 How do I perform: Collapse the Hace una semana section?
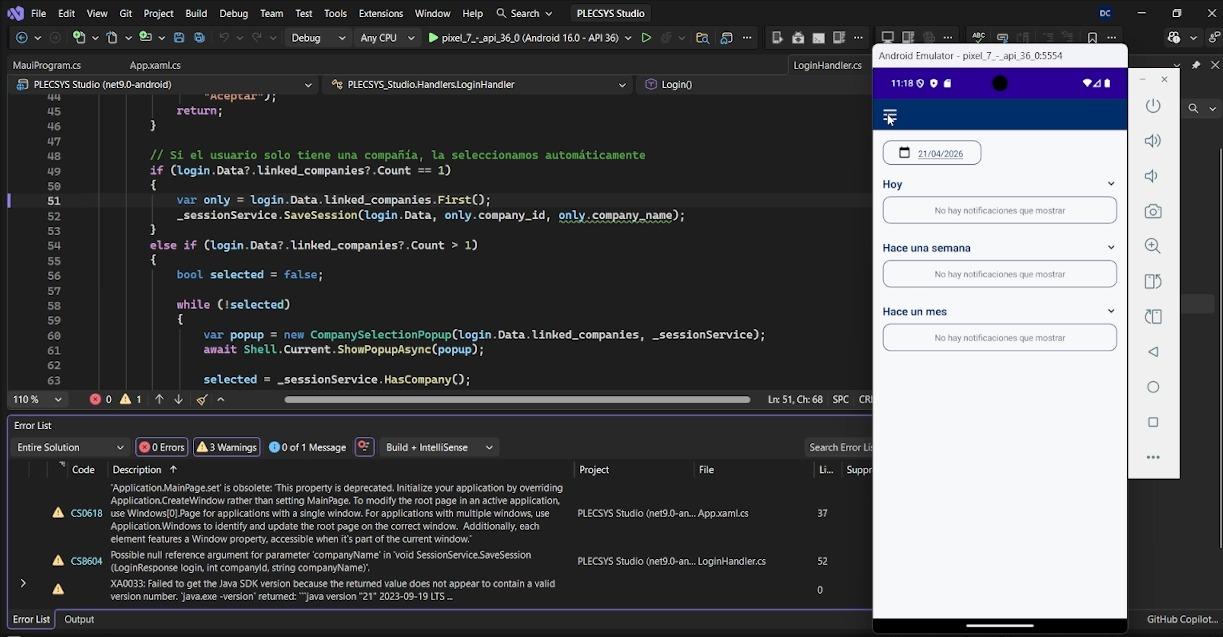(x=1110, y=247)
